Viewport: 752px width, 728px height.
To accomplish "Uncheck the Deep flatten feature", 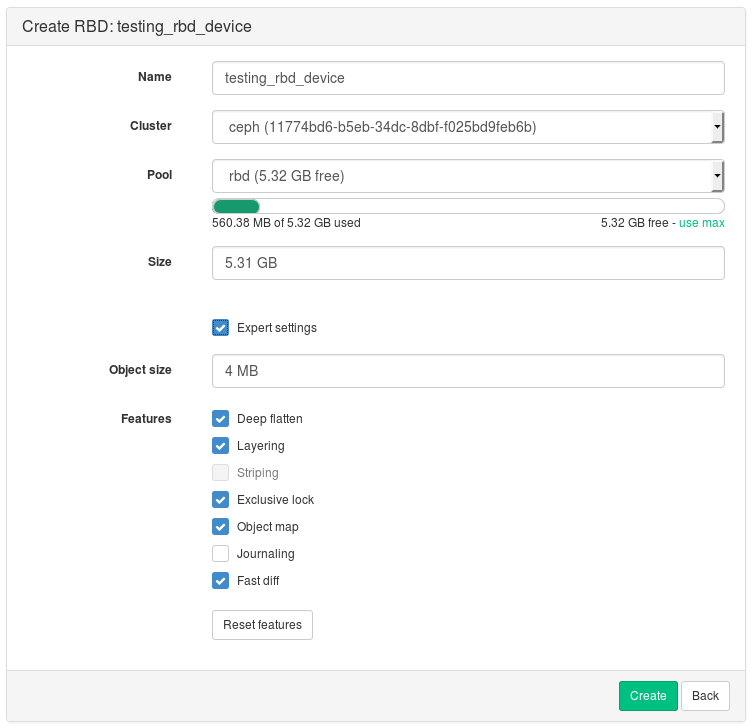I will pyautogui.click(x=221, y=419).
